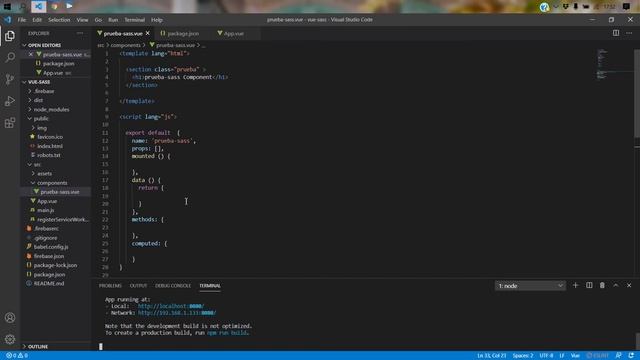
Task: Open the Accounts menu icon
Action: tap(10, 318)
